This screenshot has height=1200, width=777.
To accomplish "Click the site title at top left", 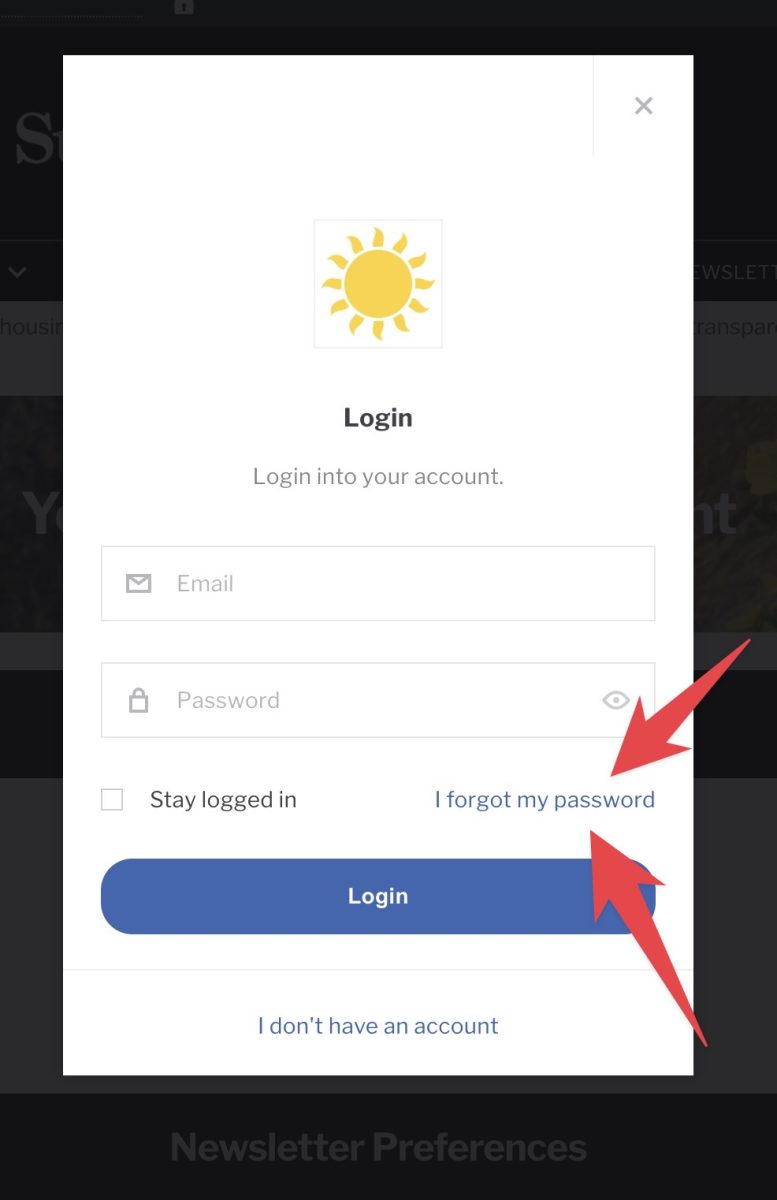I will [38, 140].
